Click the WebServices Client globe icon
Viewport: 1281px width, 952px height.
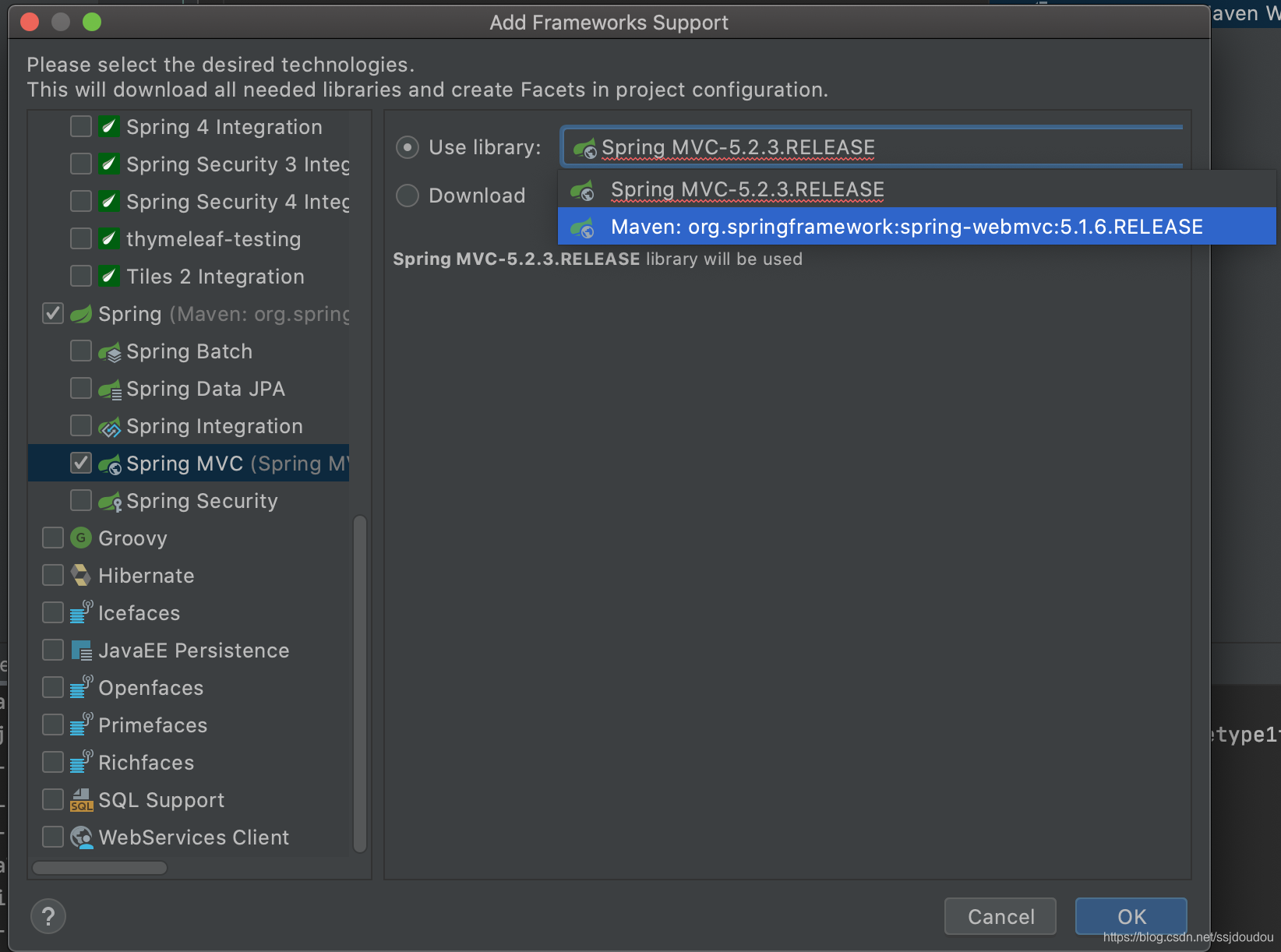click(81, 837)
